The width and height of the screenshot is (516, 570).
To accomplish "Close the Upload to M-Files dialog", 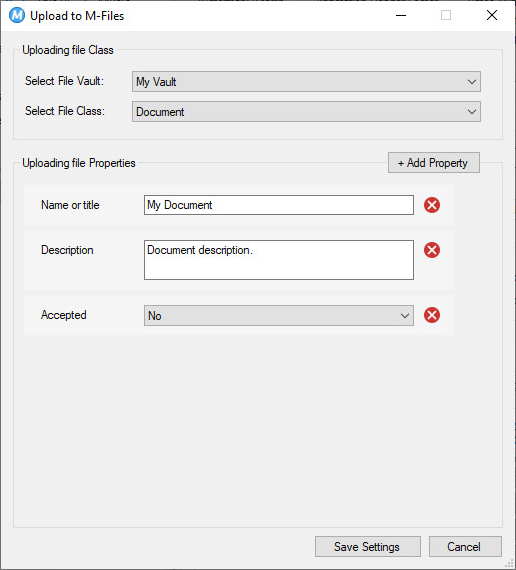I will [x=492, y=15].
